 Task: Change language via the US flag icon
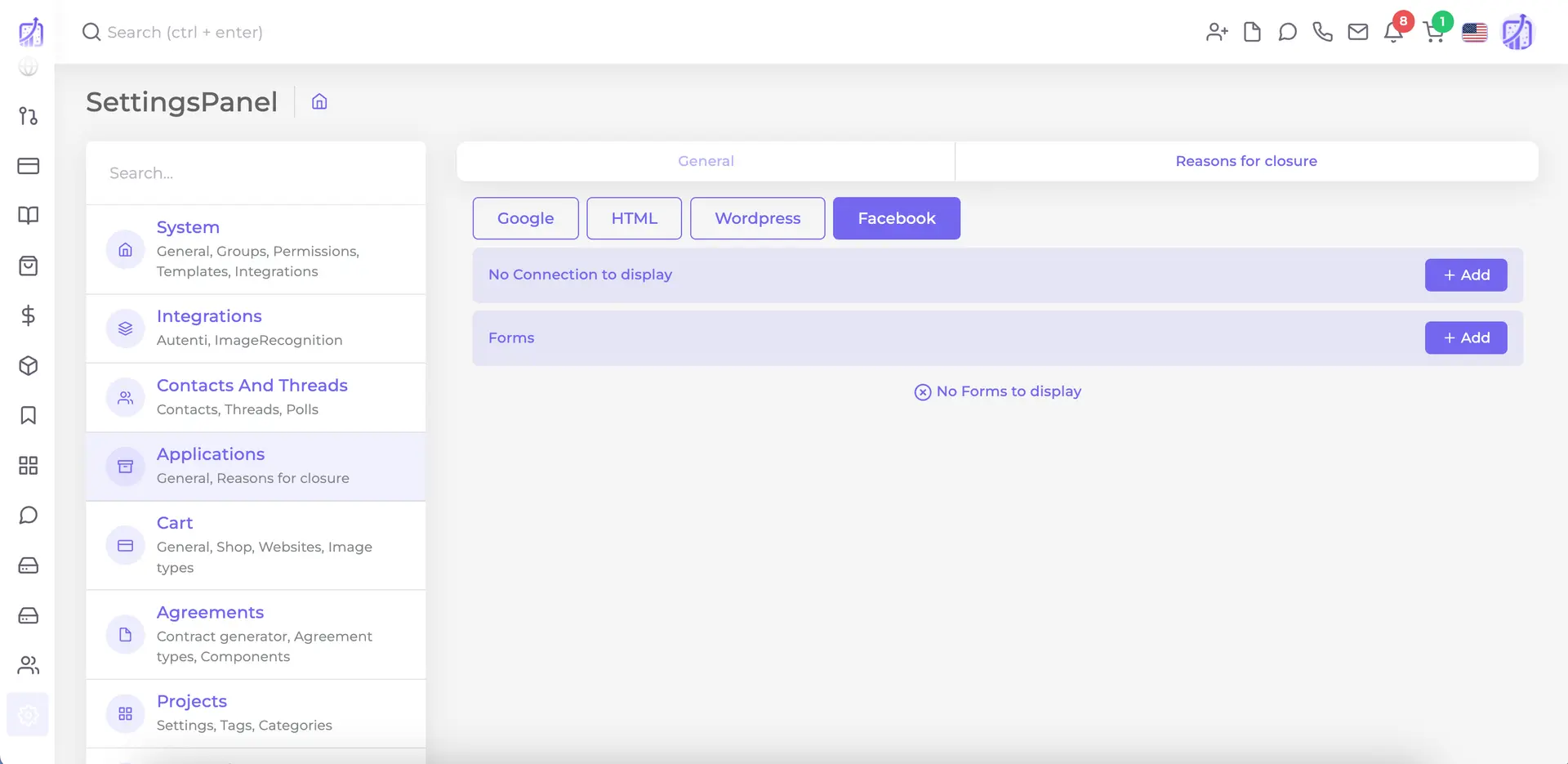pyautogui.click(x=1474, y=32)
